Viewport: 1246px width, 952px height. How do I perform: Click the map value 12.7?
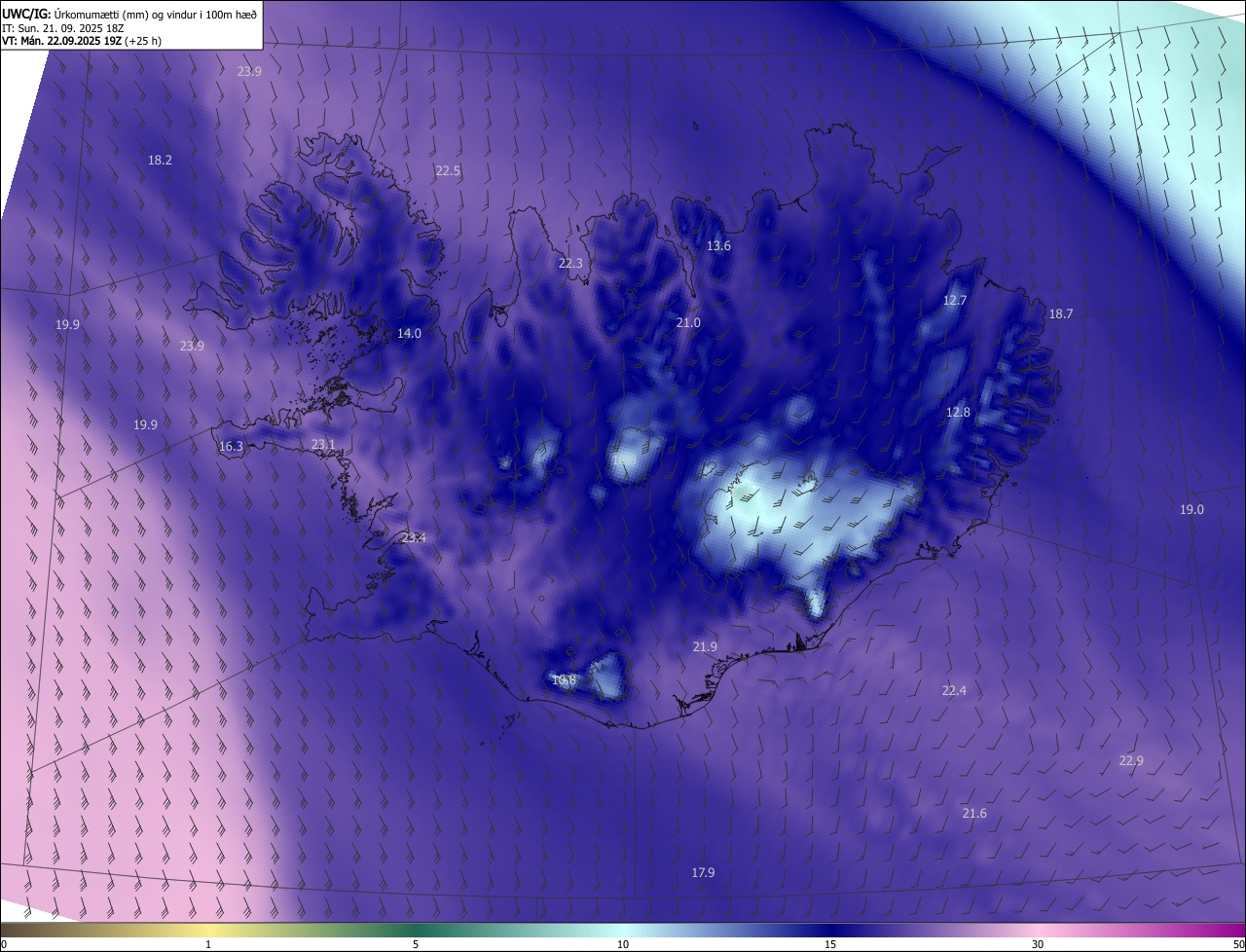click(955, 300)
